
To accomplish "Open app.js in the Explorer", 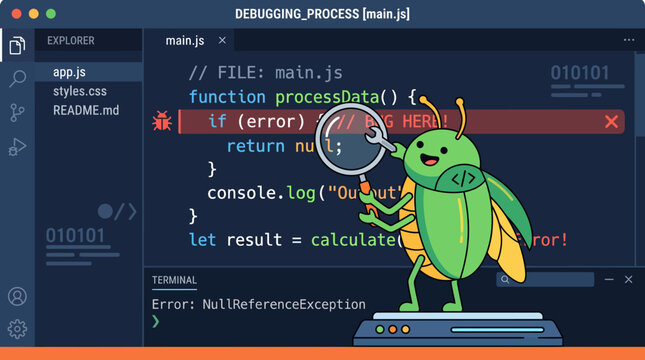I will coord(89,72).
